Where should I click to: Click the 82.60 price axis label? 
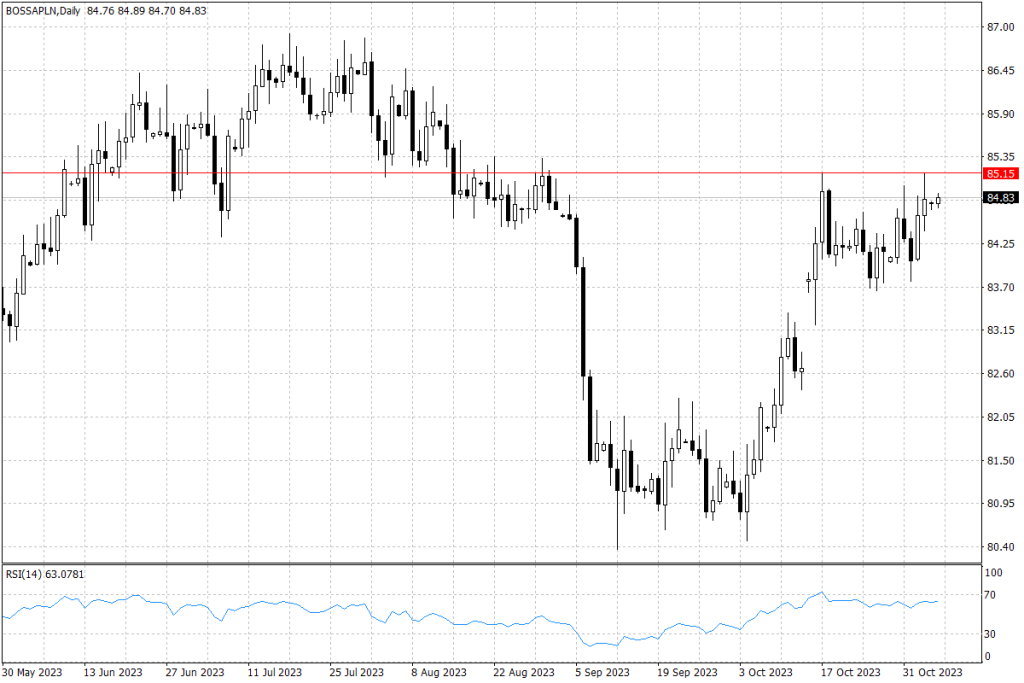point(999,374)
